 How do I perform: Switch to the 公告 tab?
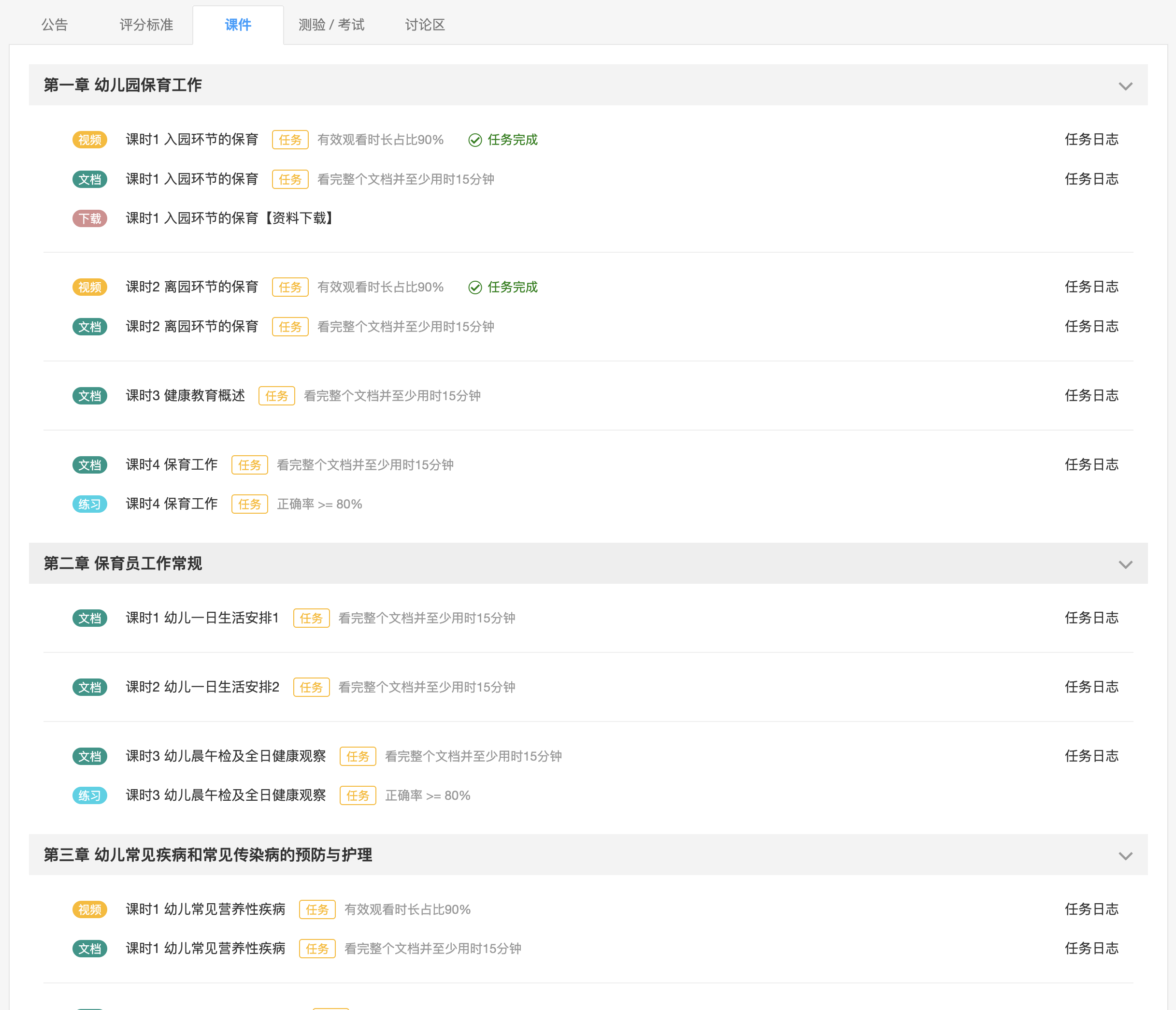click(x=55, y=25)
